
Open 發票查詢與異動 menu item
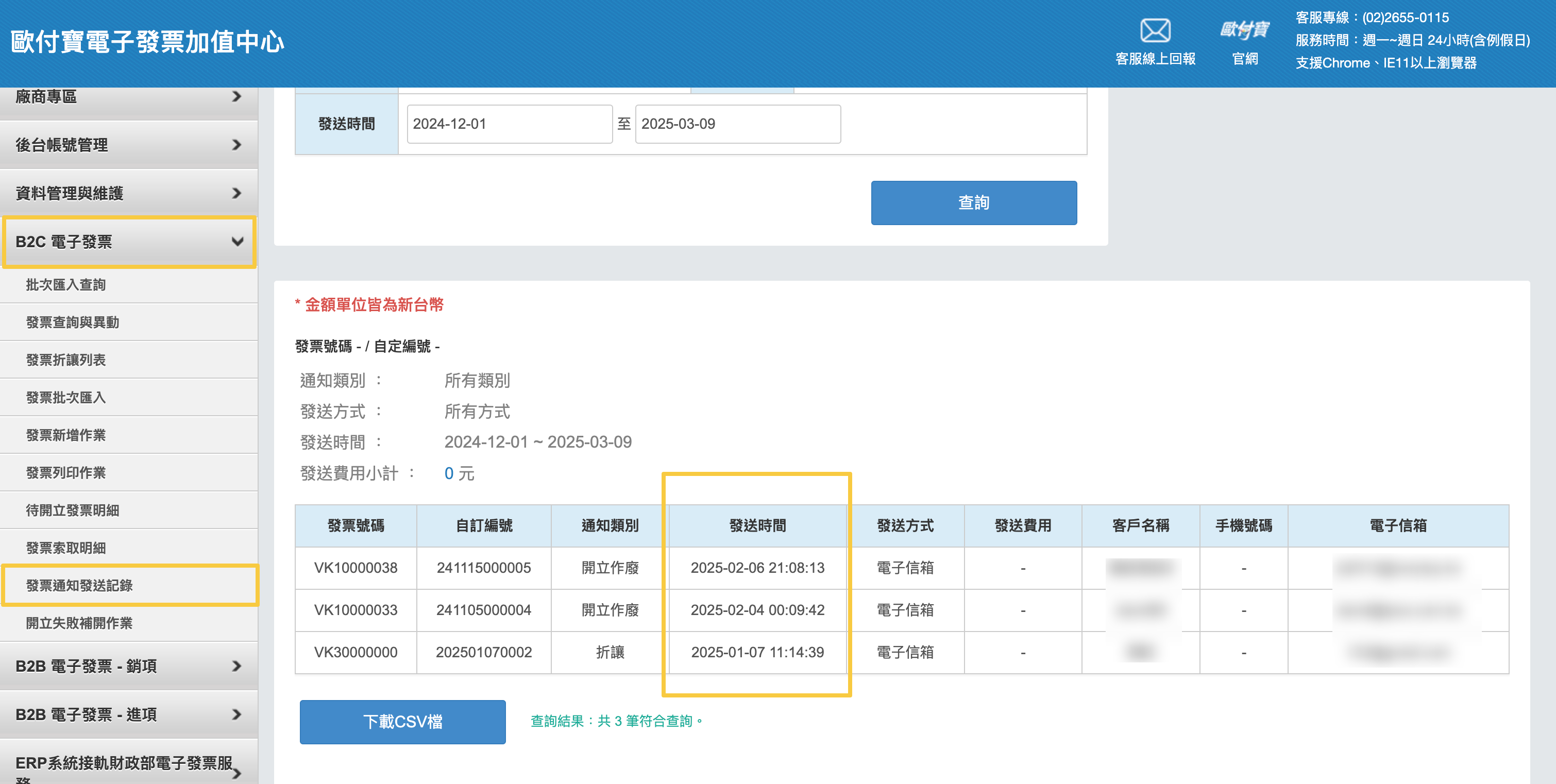tap(129, 322)
